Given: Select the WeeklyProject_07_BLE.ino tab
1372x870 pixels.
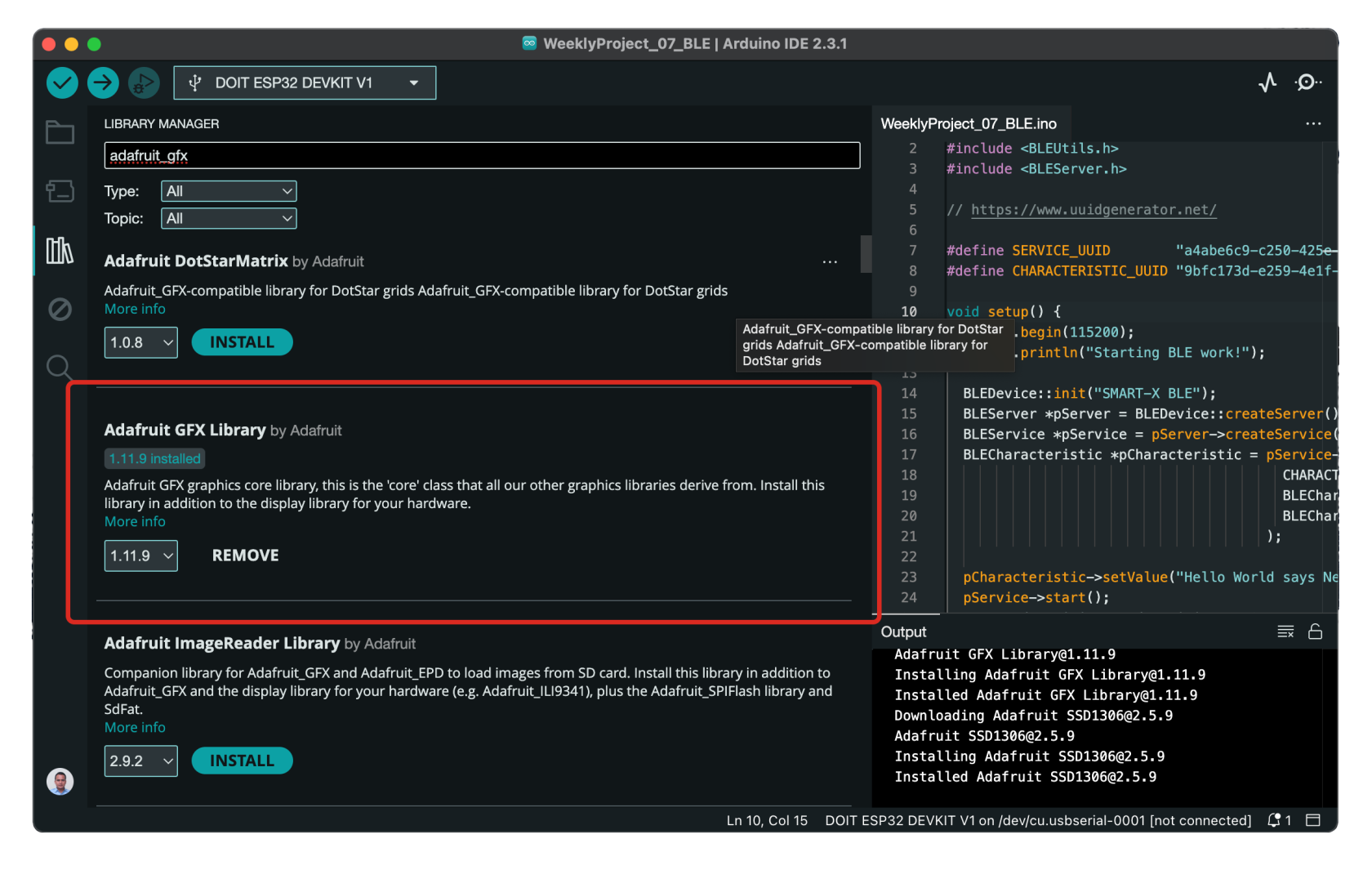Looking at the screenshot, I should [969, 124].
